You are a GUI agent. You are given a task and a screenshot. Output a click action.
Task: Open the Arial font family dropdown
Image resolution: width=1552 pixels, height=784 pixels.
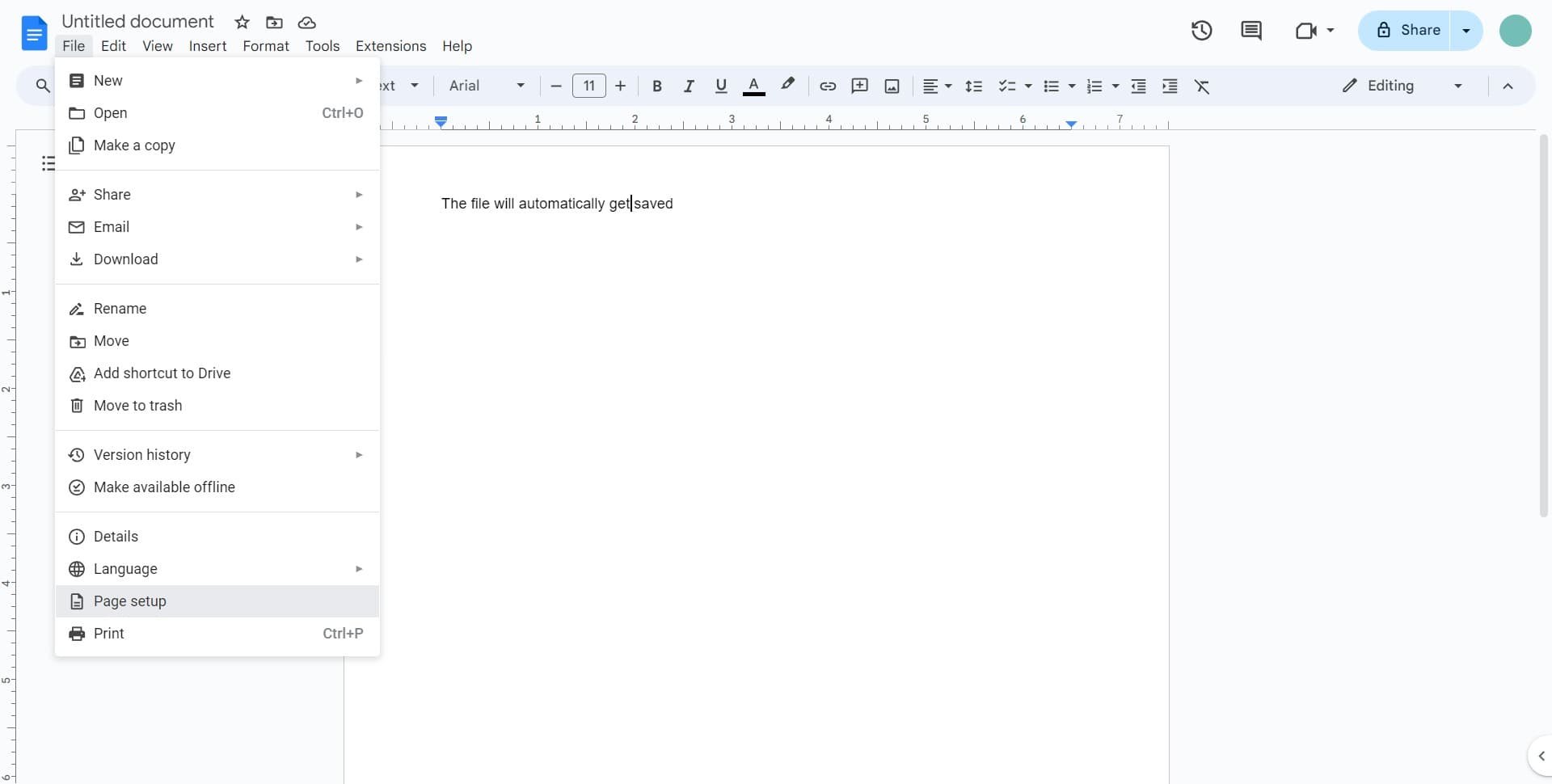pyautogui.click(x=486, y=86)
